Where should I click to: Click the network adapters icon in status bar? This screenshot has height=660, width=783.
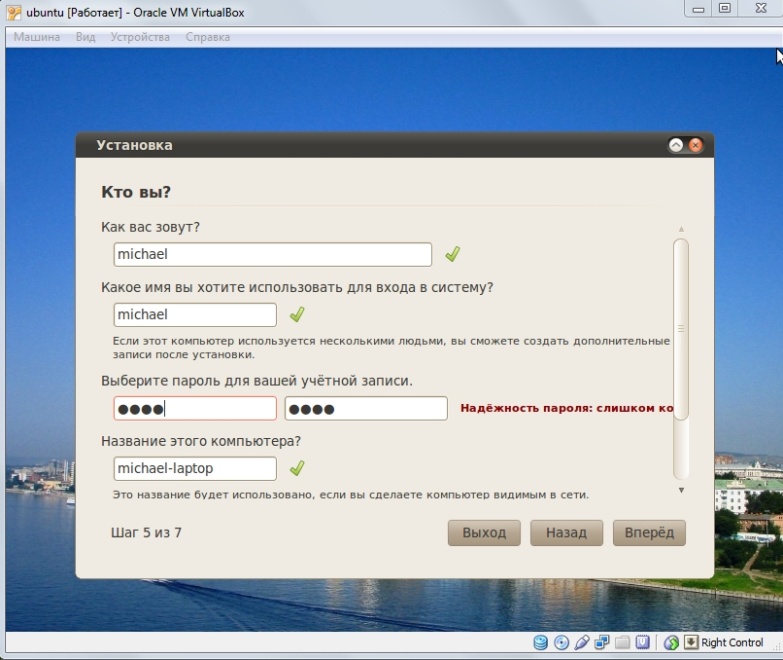pyautogui.click(x=602, y=642)
